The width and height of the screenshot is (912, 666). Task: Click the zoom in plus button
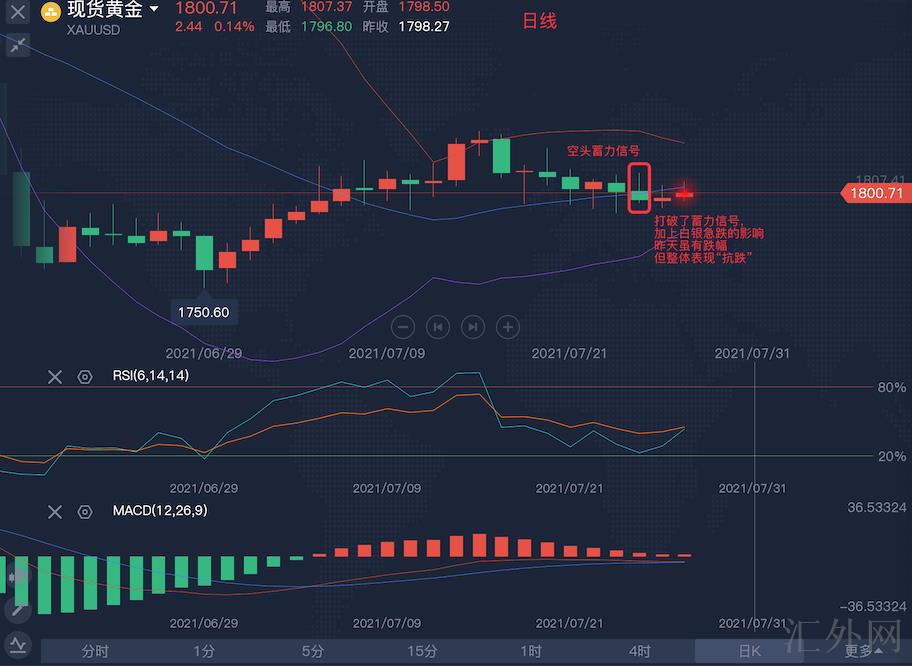[508, 326]
